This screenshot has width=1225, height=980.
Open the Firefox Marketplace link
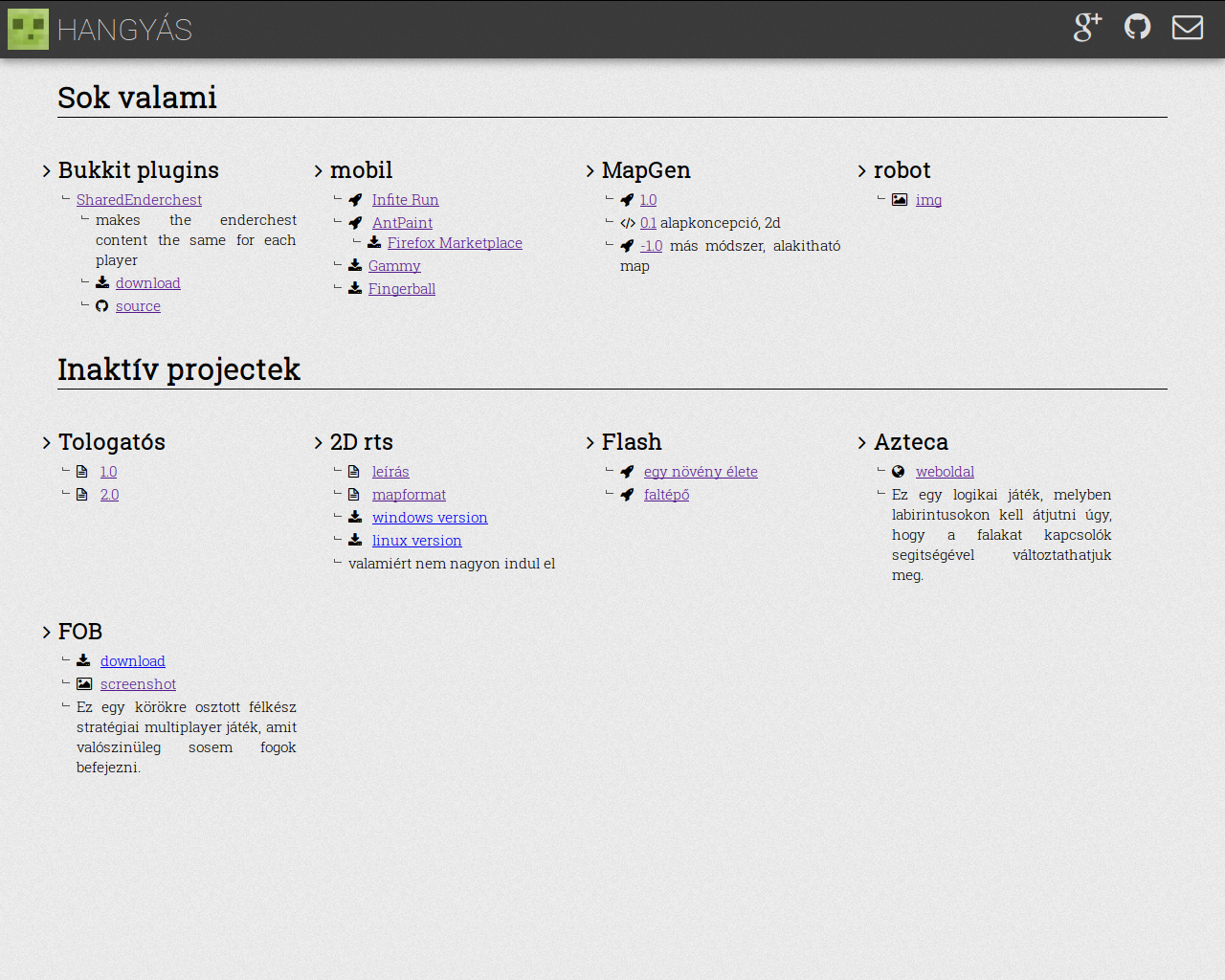(x=455, y=243)
